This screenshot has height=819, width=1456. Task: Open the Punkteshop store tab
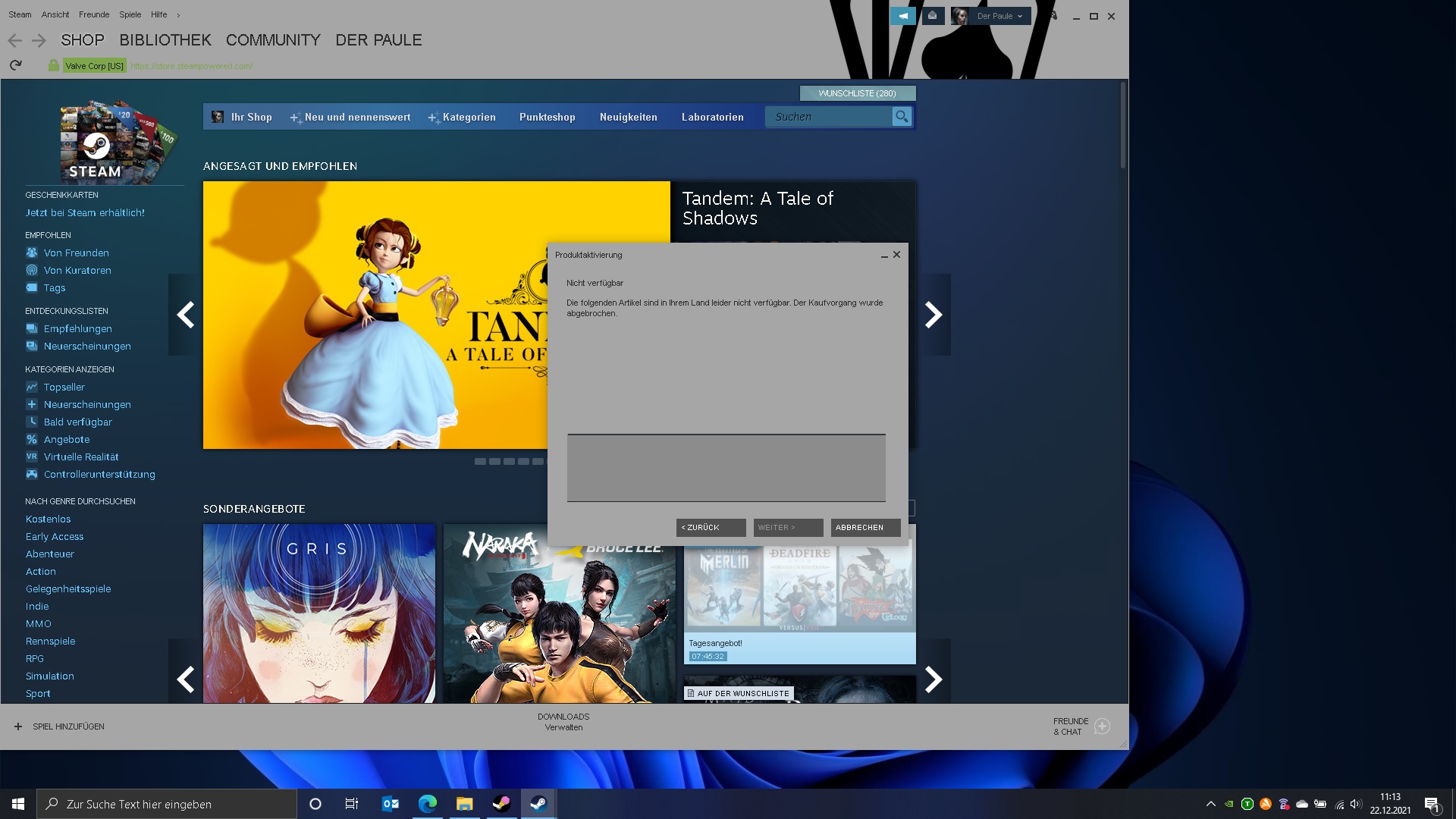coord(548,118)
